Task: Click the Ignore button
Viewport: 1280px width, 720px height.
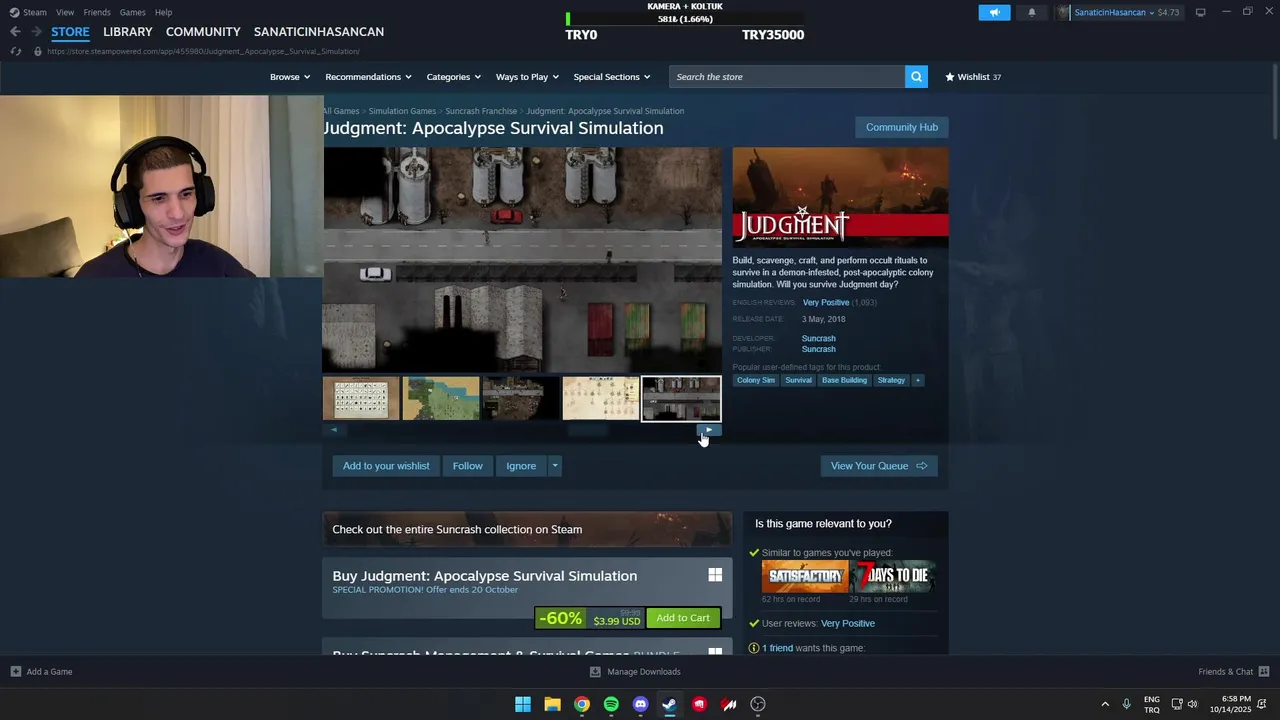Action: (x=521, y=466)
